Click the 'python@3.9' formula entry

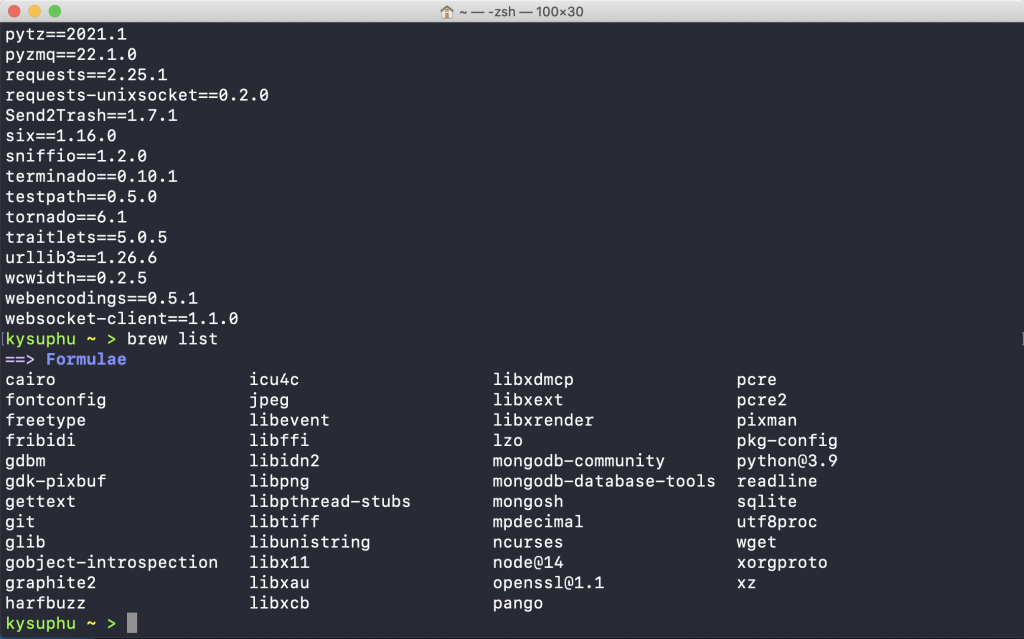pos(787,461)
